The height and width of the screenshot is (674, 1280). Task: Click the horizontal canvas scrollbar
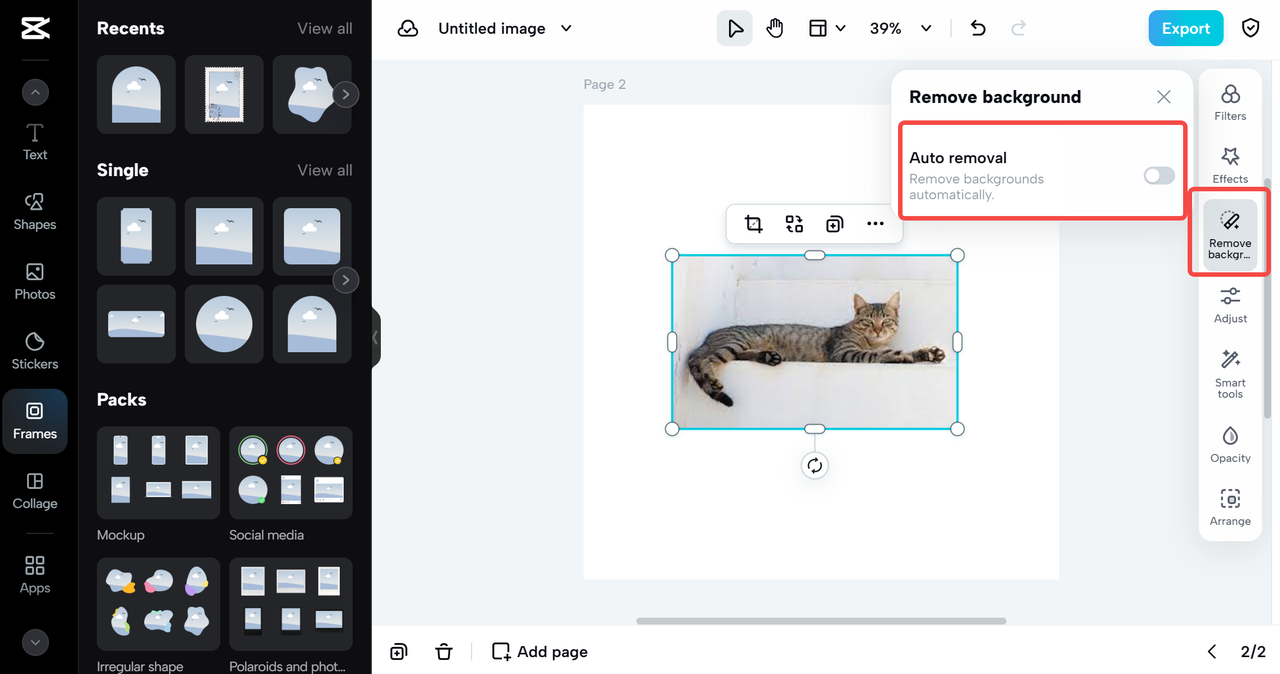821,621
